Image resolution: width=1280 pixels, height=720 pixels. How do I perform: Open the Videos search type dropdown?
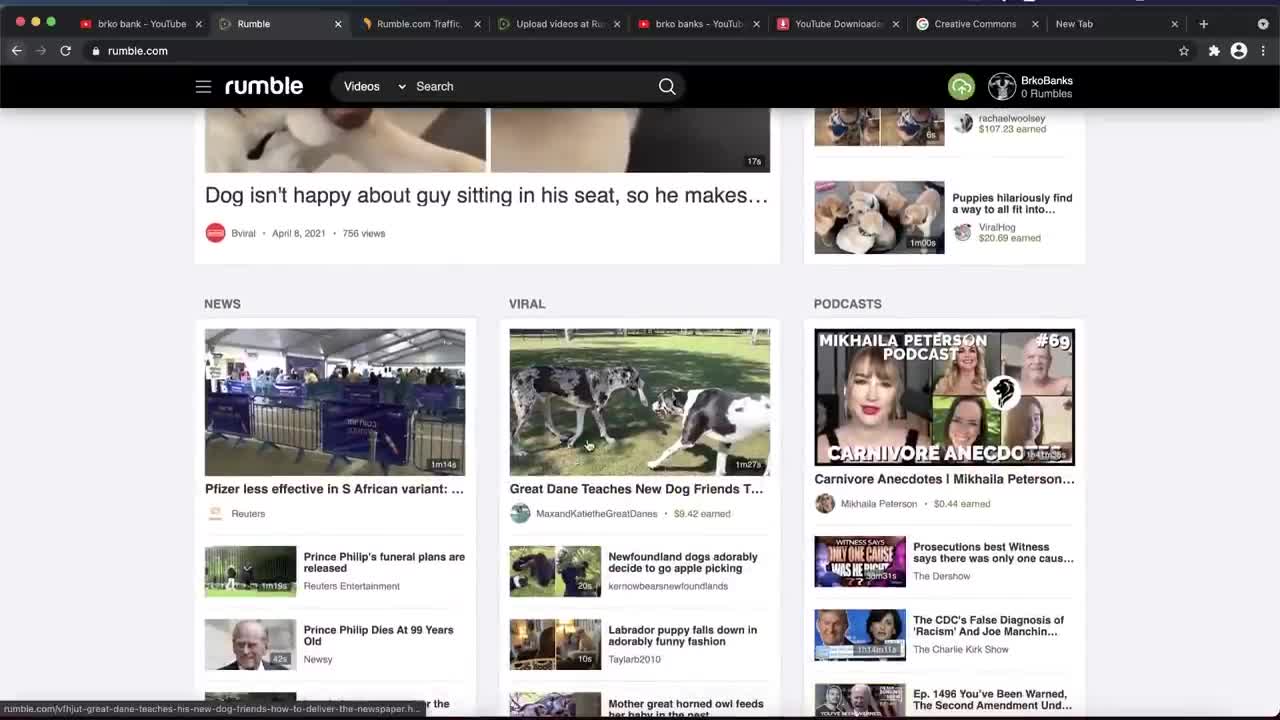(374, 87)
